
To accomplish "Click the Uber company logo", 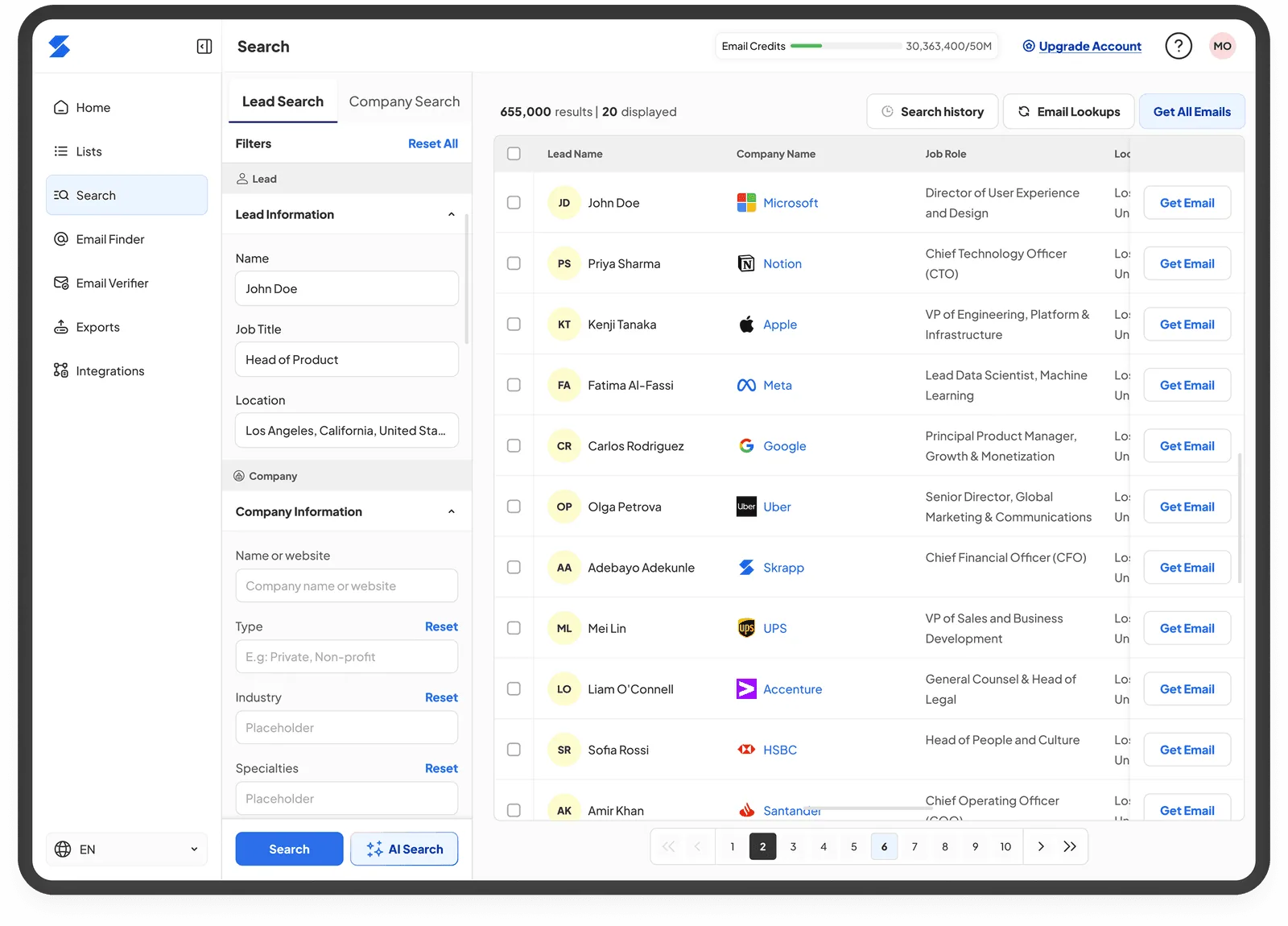I will (746, 506).
